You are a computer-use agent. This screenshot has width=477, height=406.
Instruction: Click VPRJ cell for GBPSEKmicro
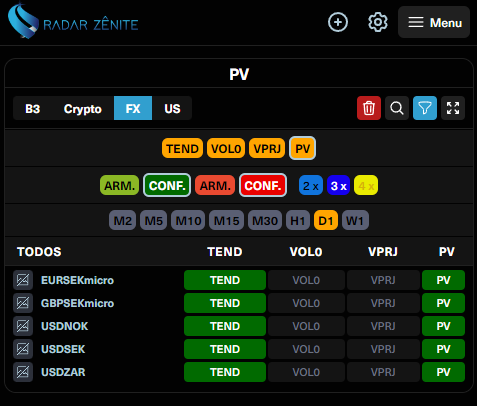[383, 303]
